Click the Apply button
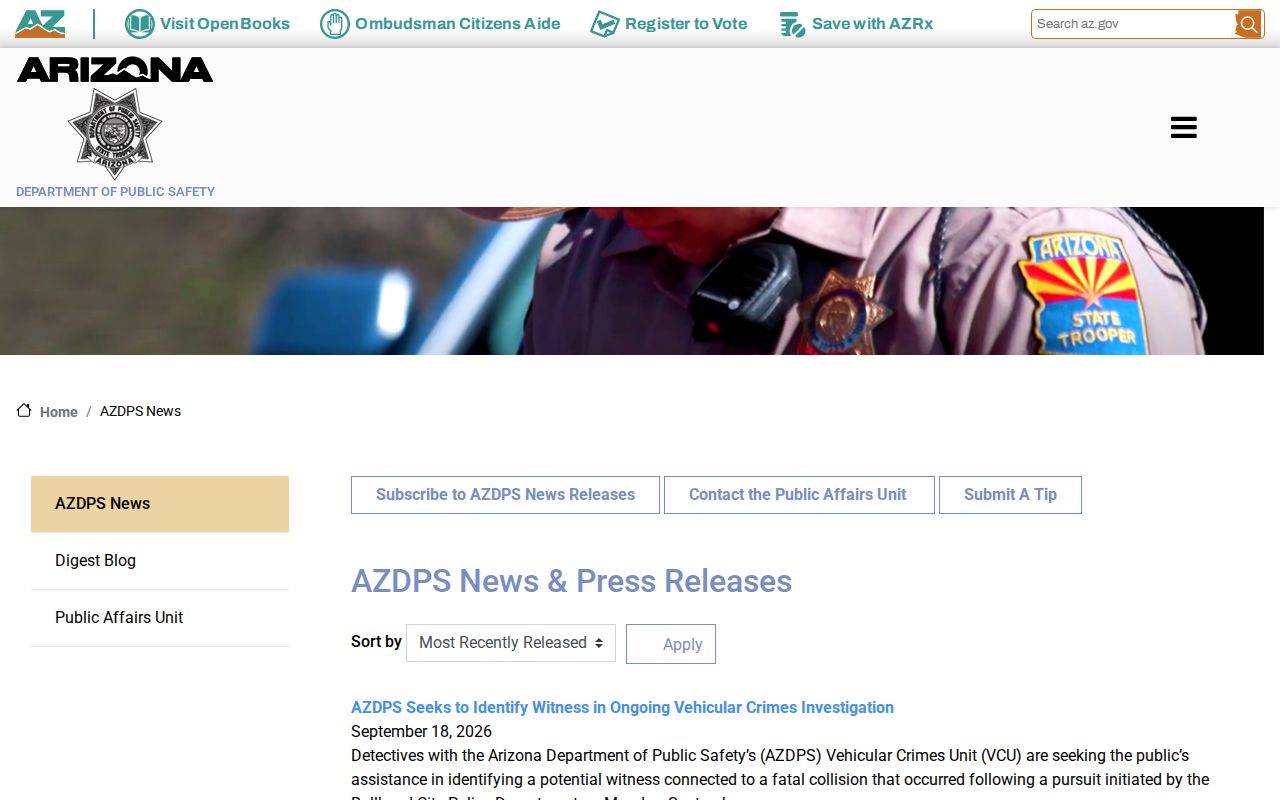Image resolution: width=1280 pixels, height=800 pixels. (x=671, y=644)
